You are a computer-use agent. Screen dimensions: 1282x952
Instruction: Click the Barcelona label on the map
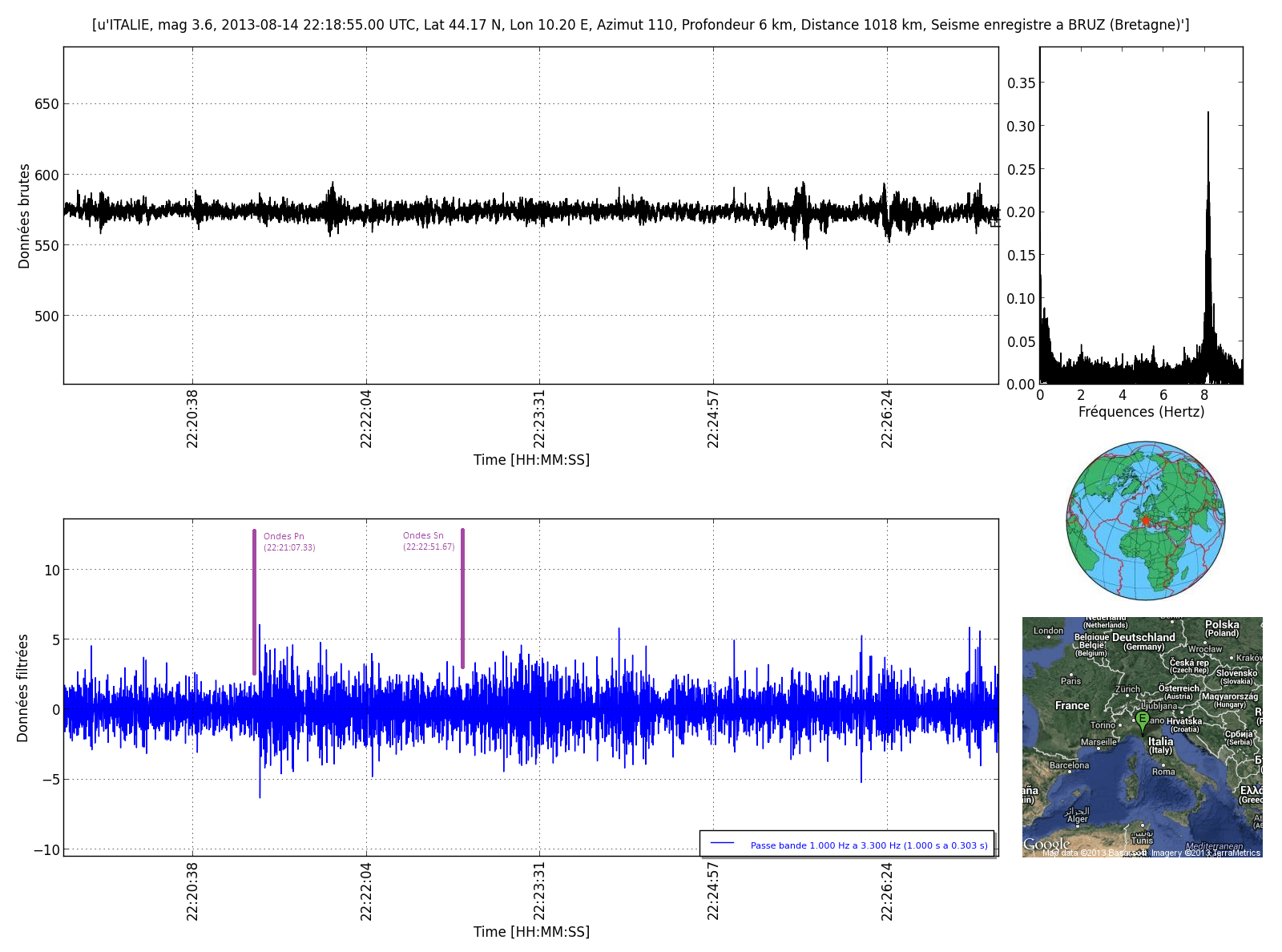pyautogui.click(x=1069, y=765)
